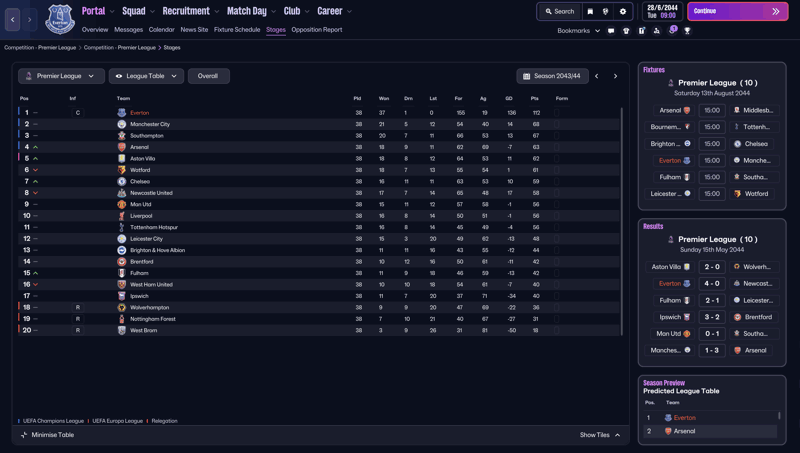Click West Ham United team name

152,285
